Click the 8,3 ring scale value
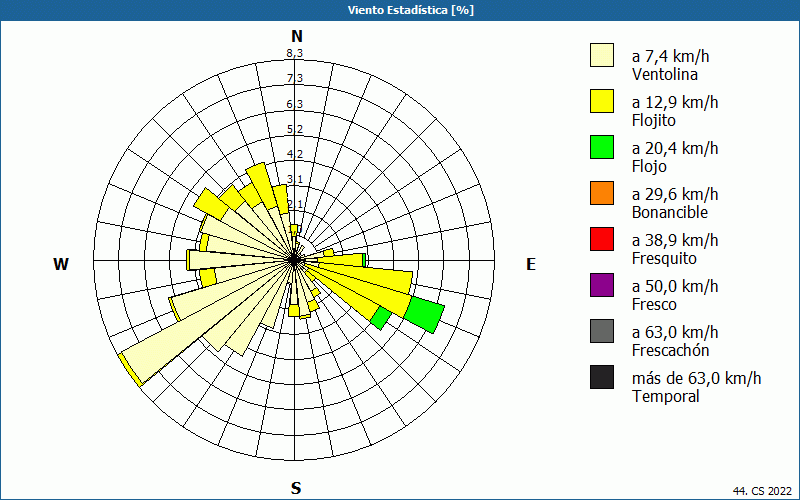This screenshot has height=500, width=800. click(x=294, y=53)
